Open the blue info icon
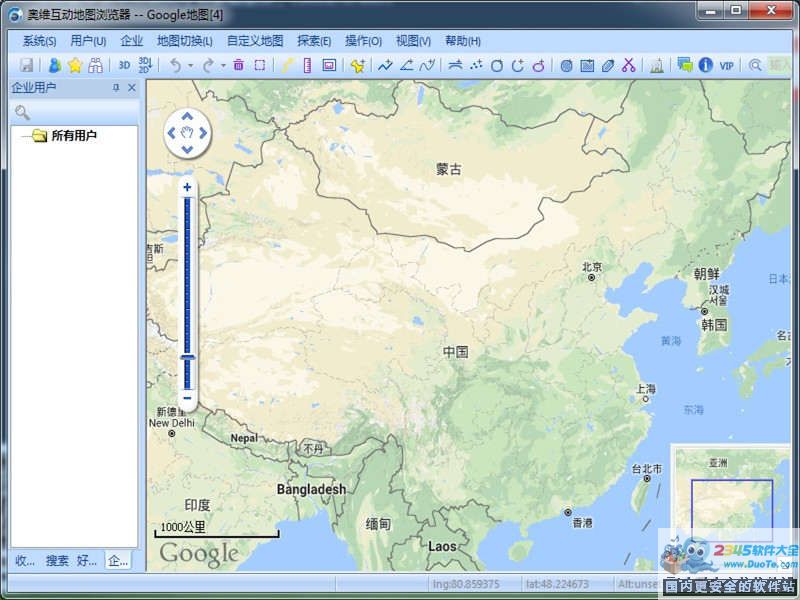This screenshot has width=800, height=600. coord(705,65)
